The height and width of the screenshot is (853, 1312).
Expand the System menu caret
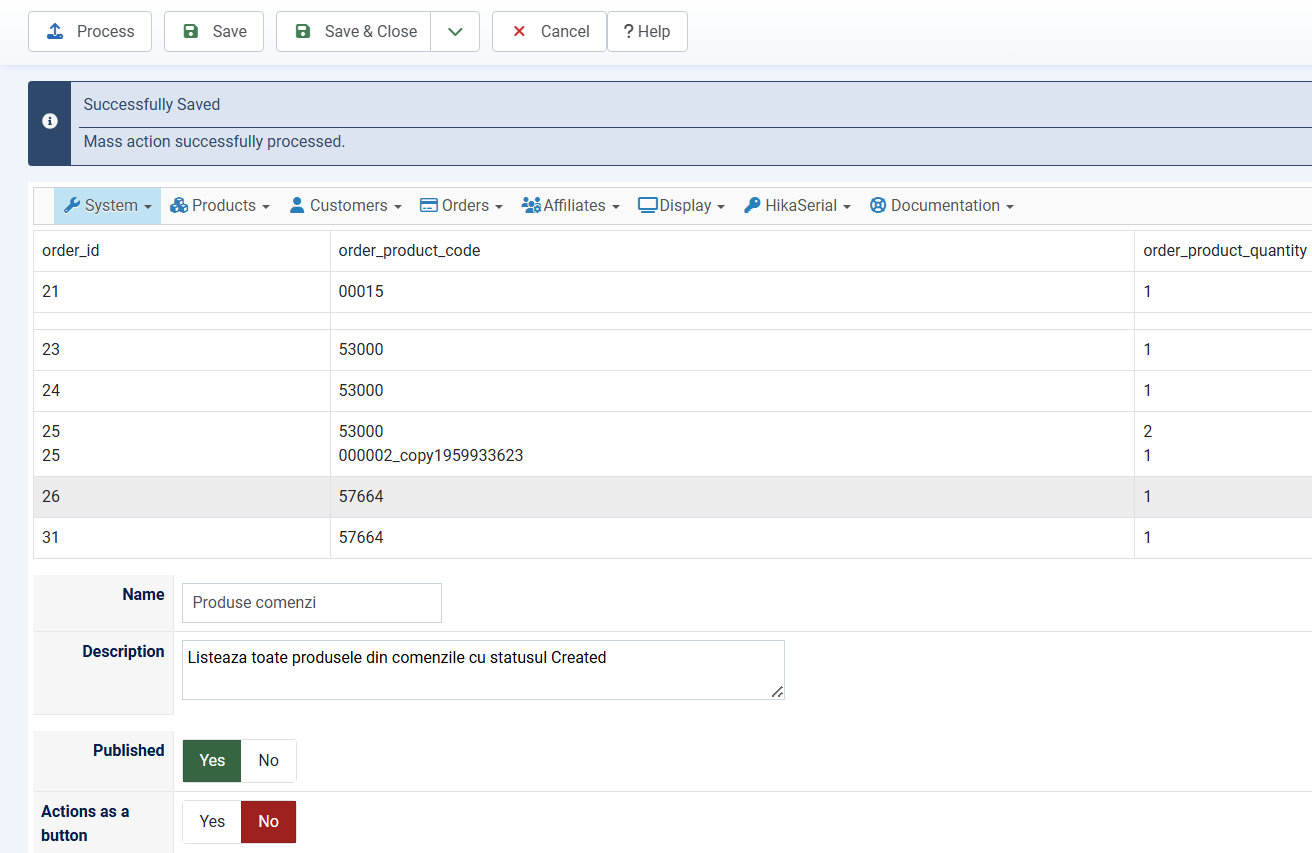tap(148, 207)
